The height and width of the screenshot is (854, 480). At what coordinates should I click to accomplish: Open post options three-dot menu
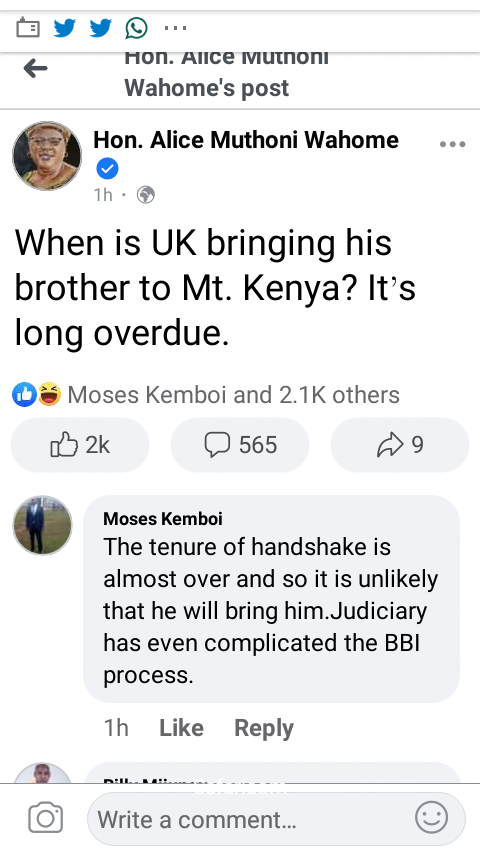452,144
